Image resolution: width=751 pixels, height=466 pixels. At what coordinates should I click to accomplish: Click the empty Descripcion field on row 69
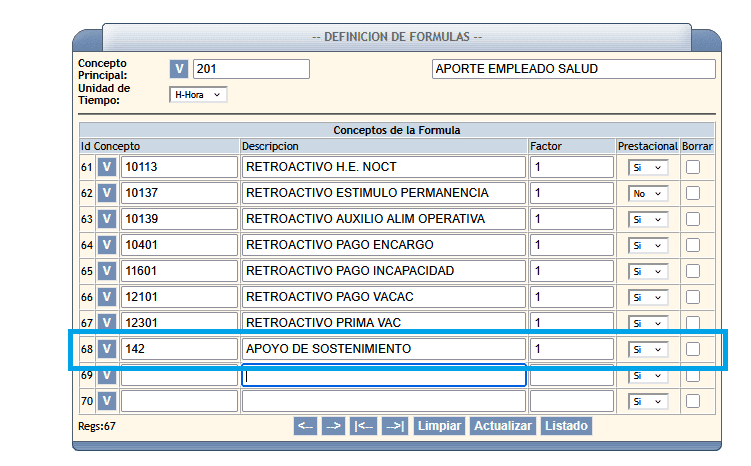coord(384,376)
